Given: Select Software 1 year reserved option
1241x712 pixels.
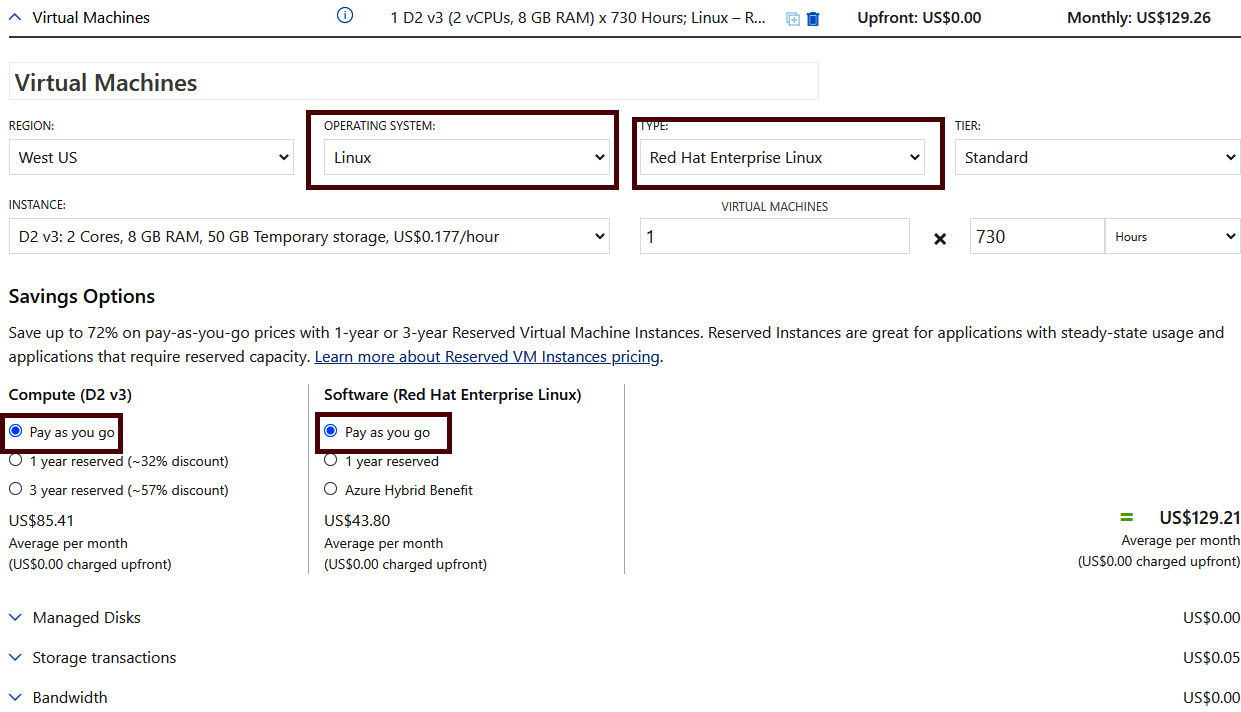Looking at the screenshot, I should (331, 460).
